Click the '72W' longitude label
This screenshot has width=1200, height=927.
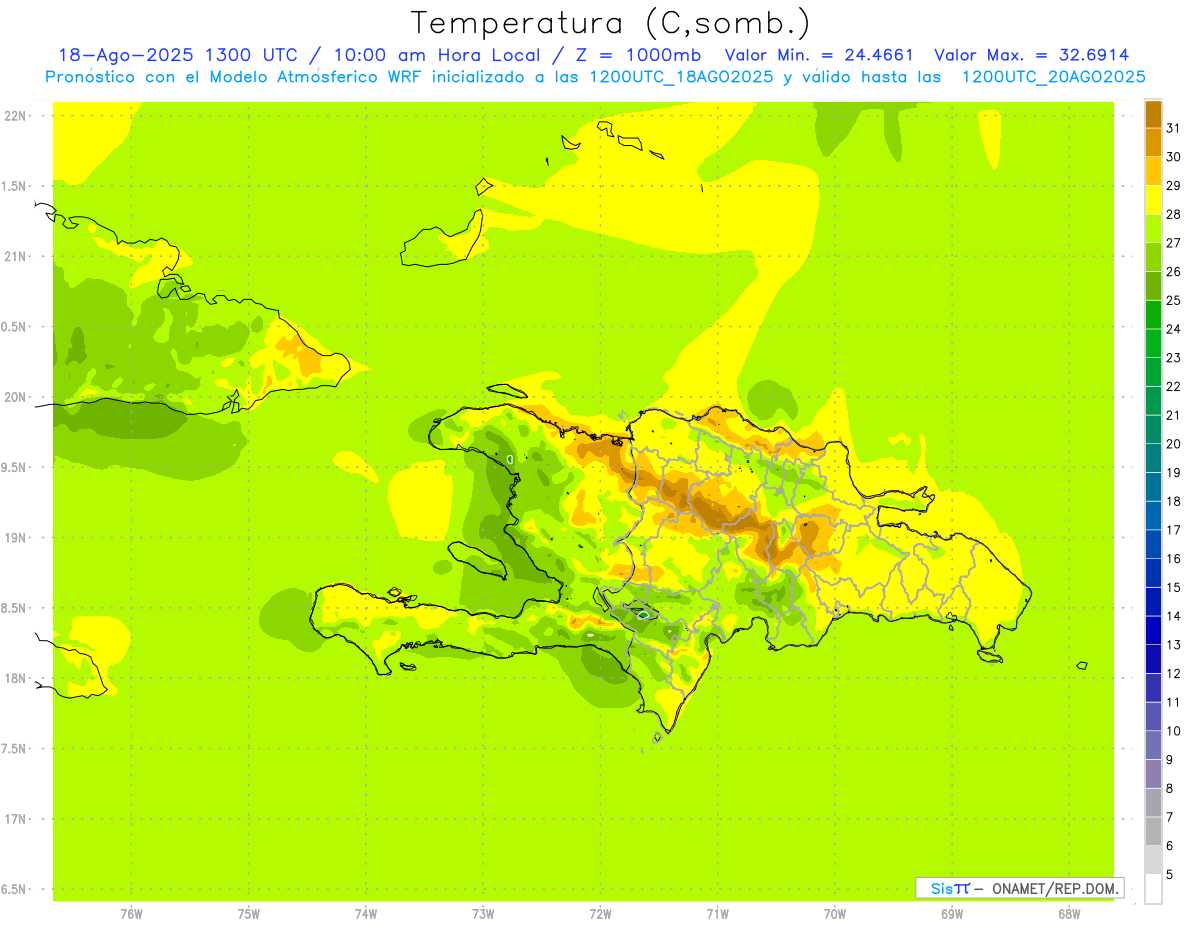point(600,914)
